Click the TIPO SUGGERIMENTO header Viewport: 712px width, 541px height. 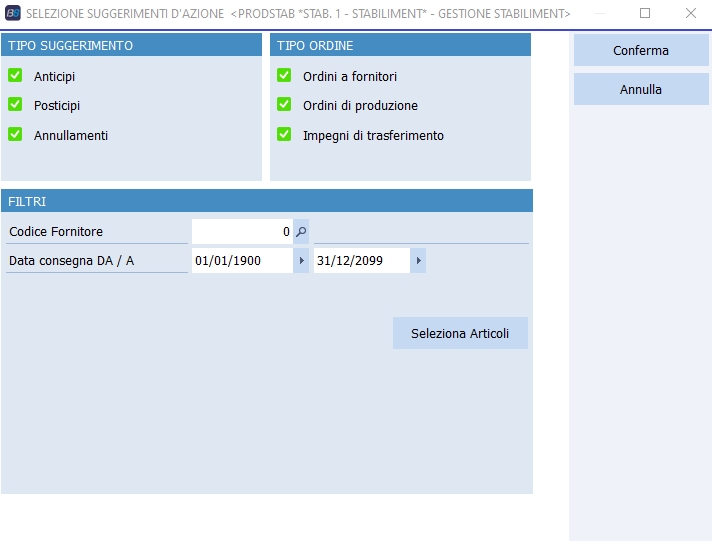point(131,45)
